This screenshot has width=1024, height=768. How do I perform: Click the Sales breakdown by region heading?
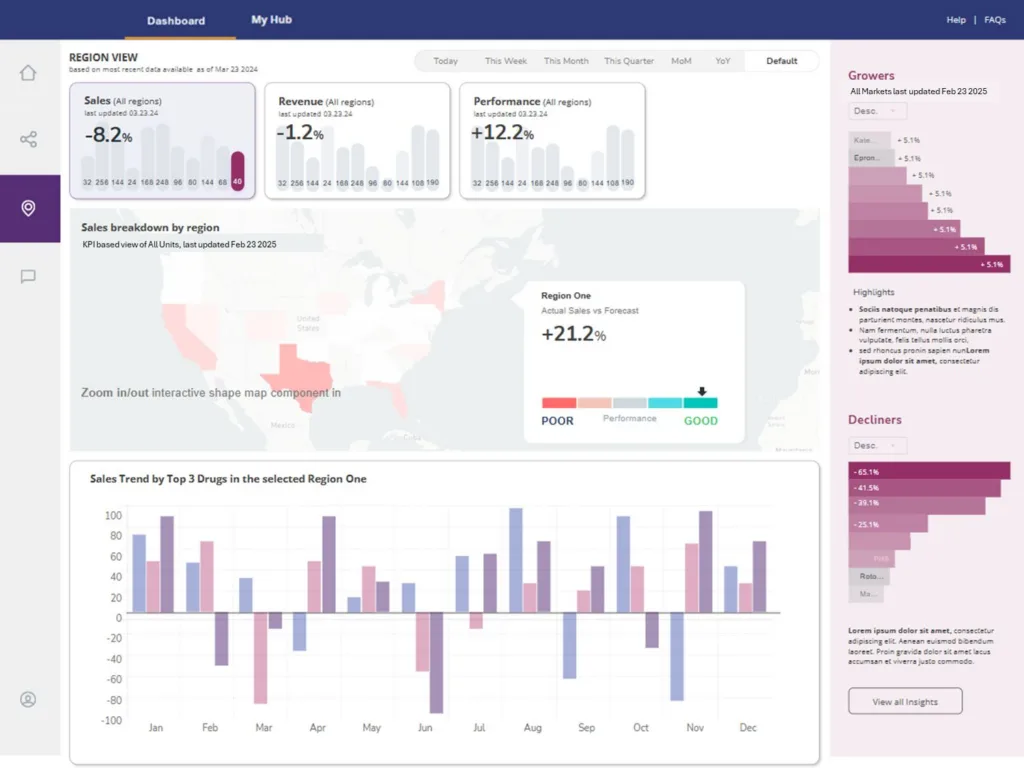point(150,227)
